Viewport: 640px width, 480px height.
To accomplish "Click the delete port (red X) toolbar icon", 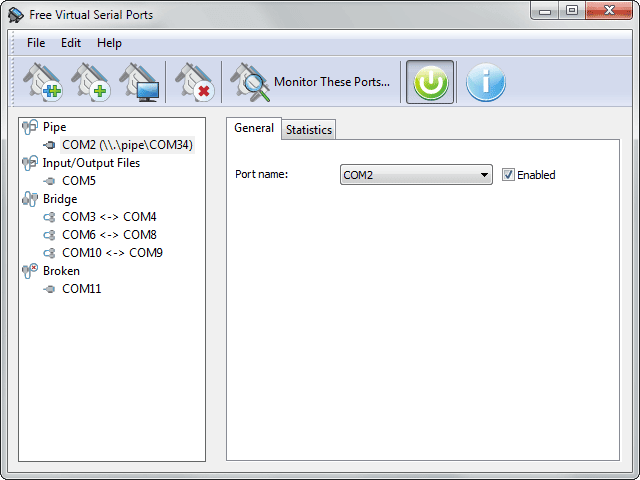I will coord(194,82).
